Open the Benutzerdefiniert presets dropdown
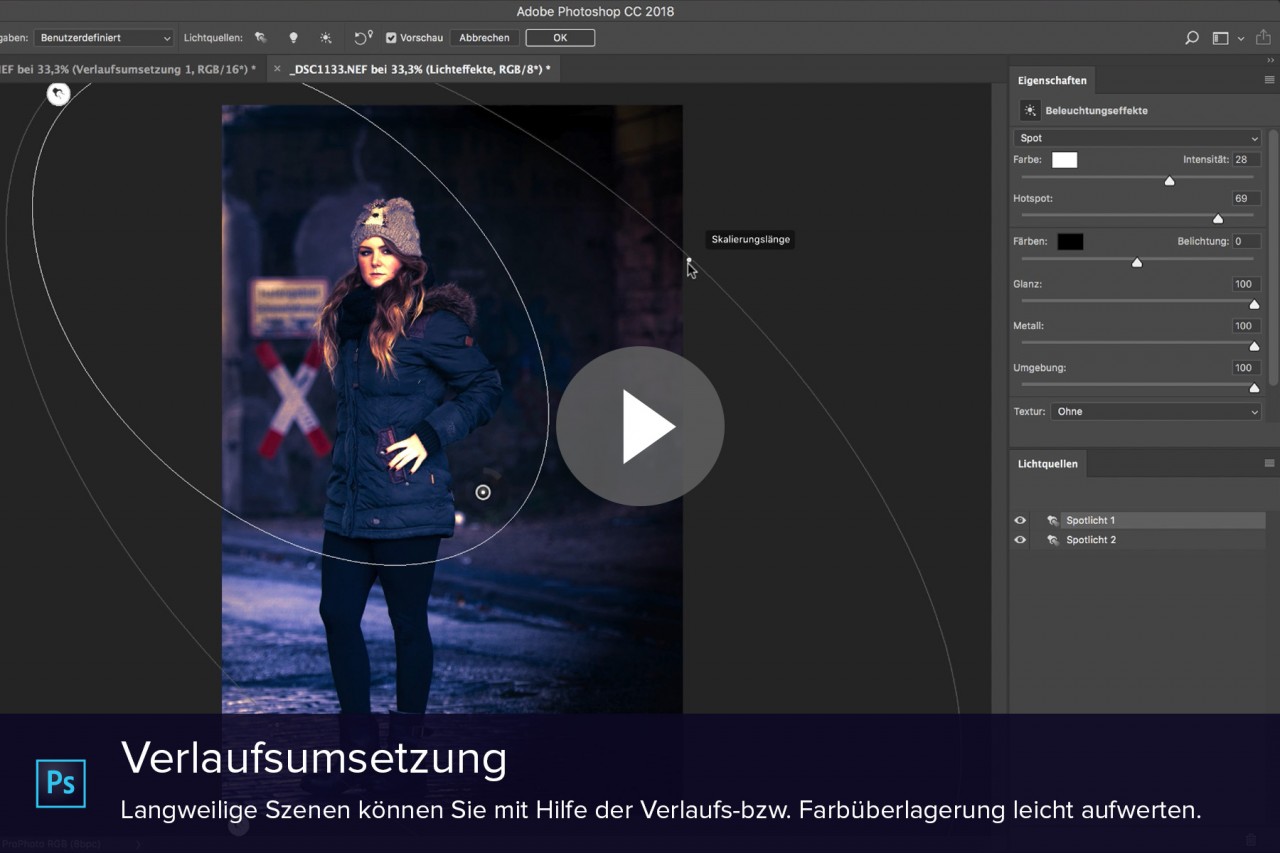Viewport: 1280px width, 853px height. point(103,37)
